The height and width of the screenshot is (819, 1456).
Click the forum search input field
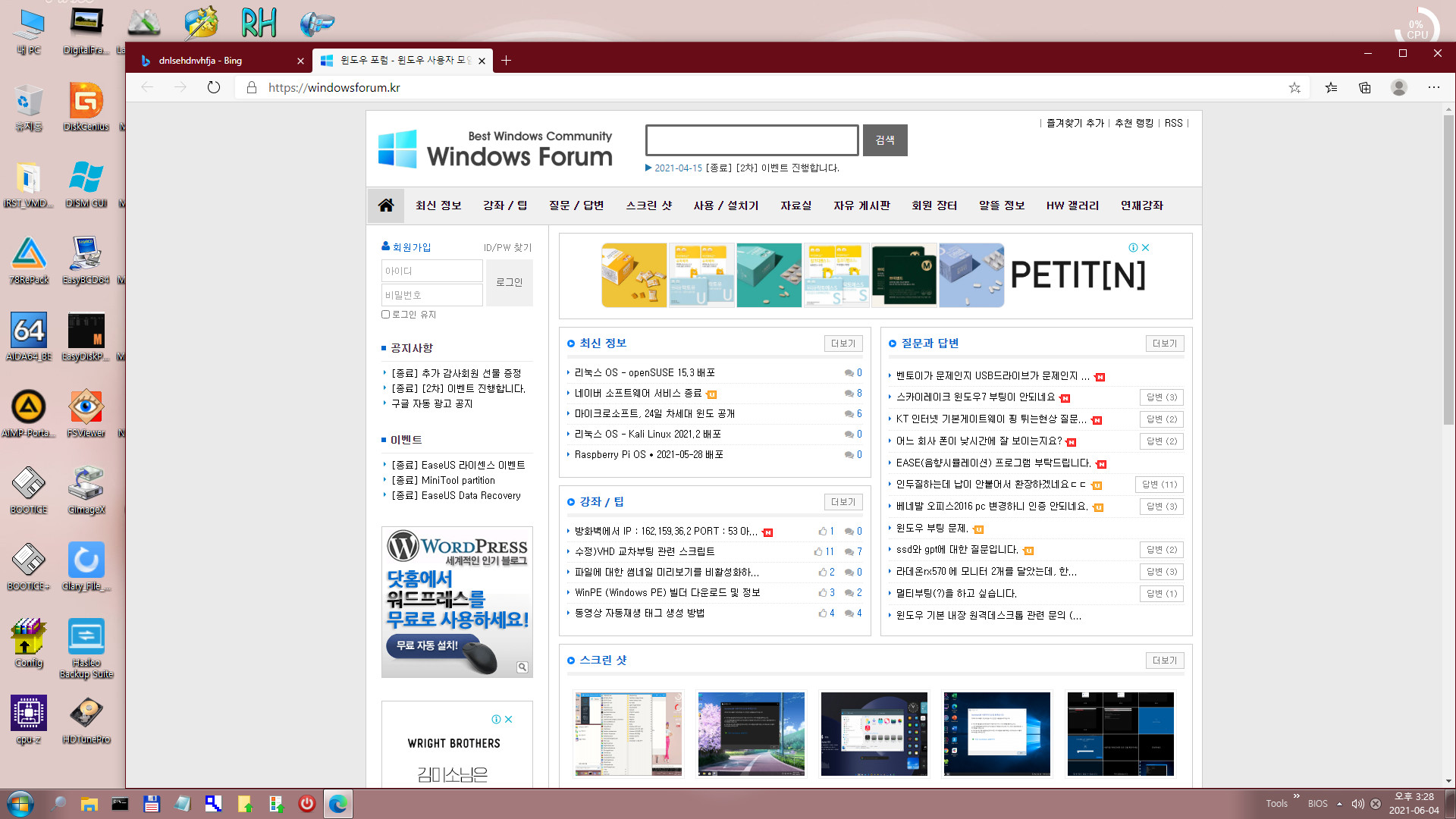[752, 140]
